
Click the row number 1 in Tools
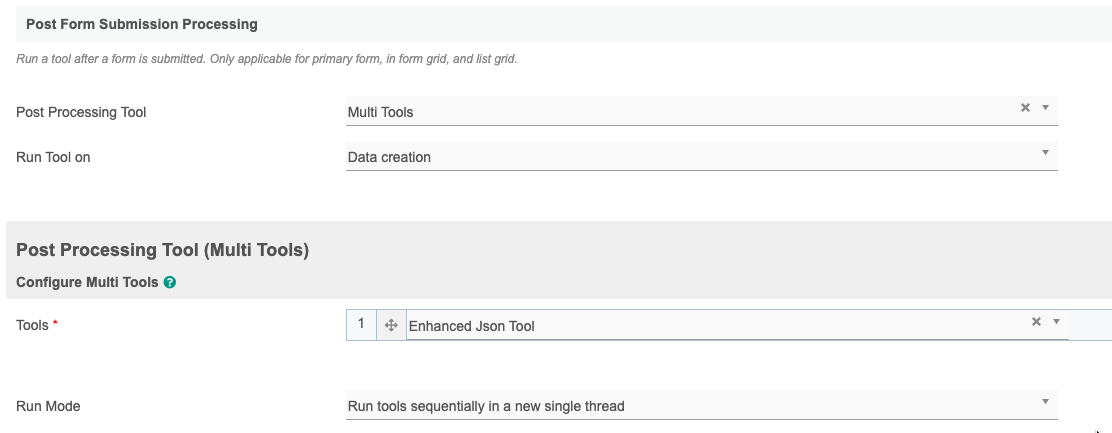click(x=361, y=324)
